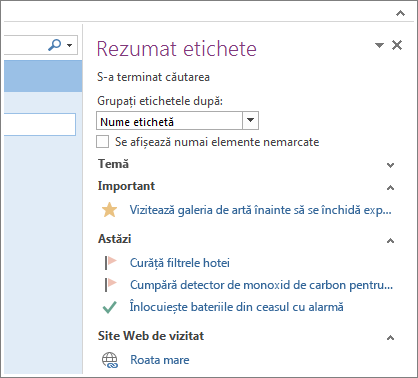Close the Rezumat etichete pane

point(397,45)
